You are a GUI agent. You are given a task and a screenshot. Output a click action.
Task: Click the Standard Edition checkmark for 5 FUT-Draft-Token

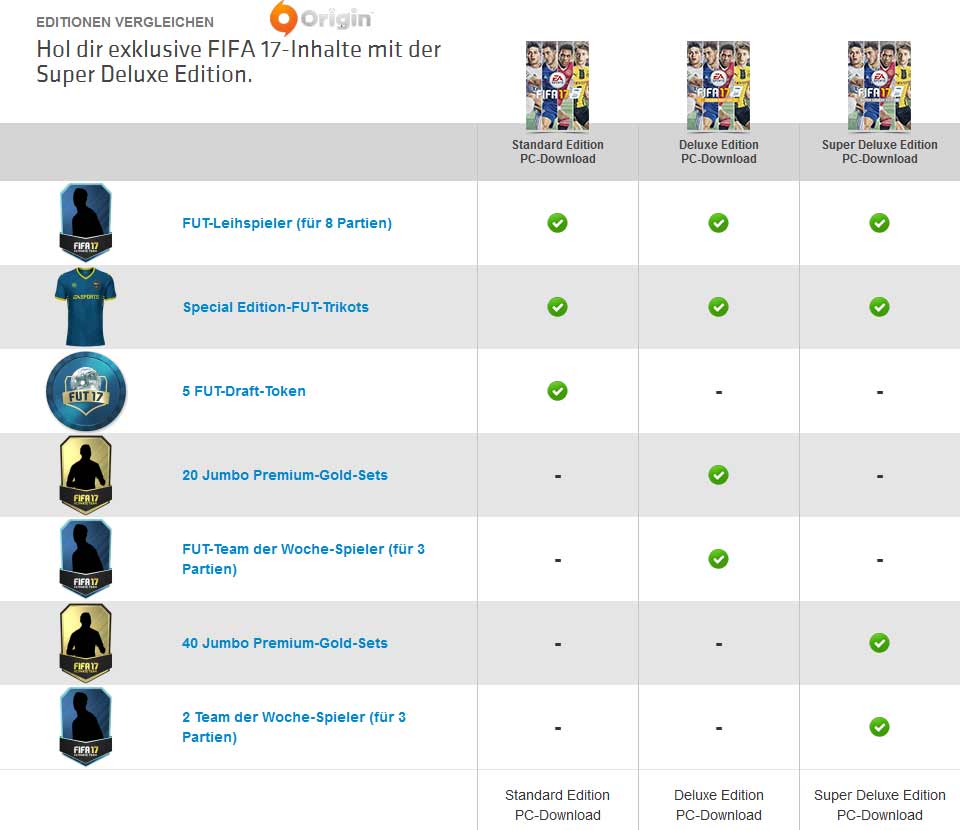point(557,391)
